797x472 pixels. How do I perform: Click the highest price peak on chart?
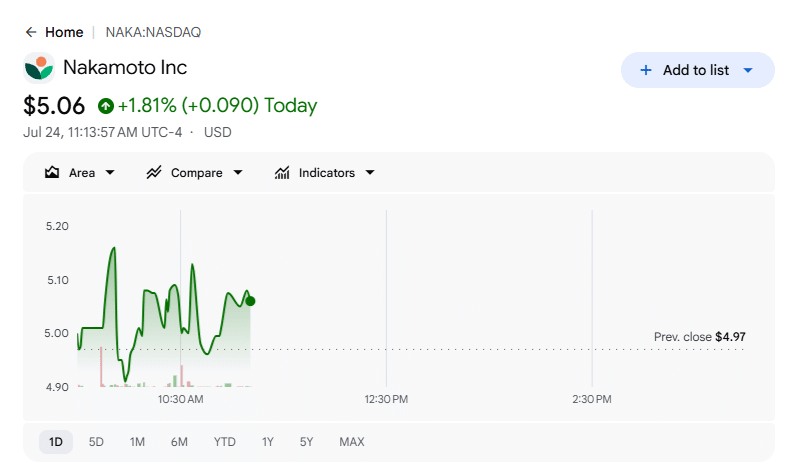tap(114, 248)
